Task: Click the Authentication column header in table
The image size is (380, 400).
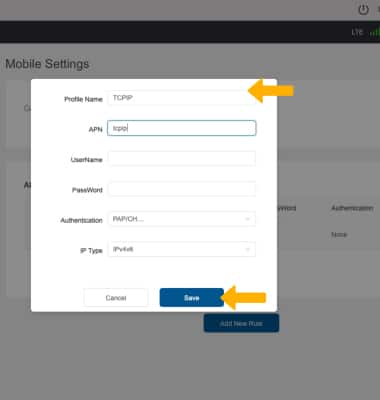Action: coord(352,208)
